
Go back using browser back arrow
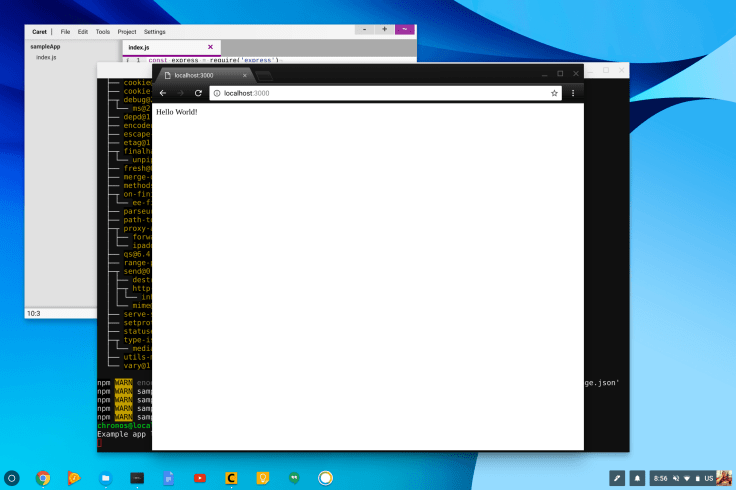click(163, 93)
